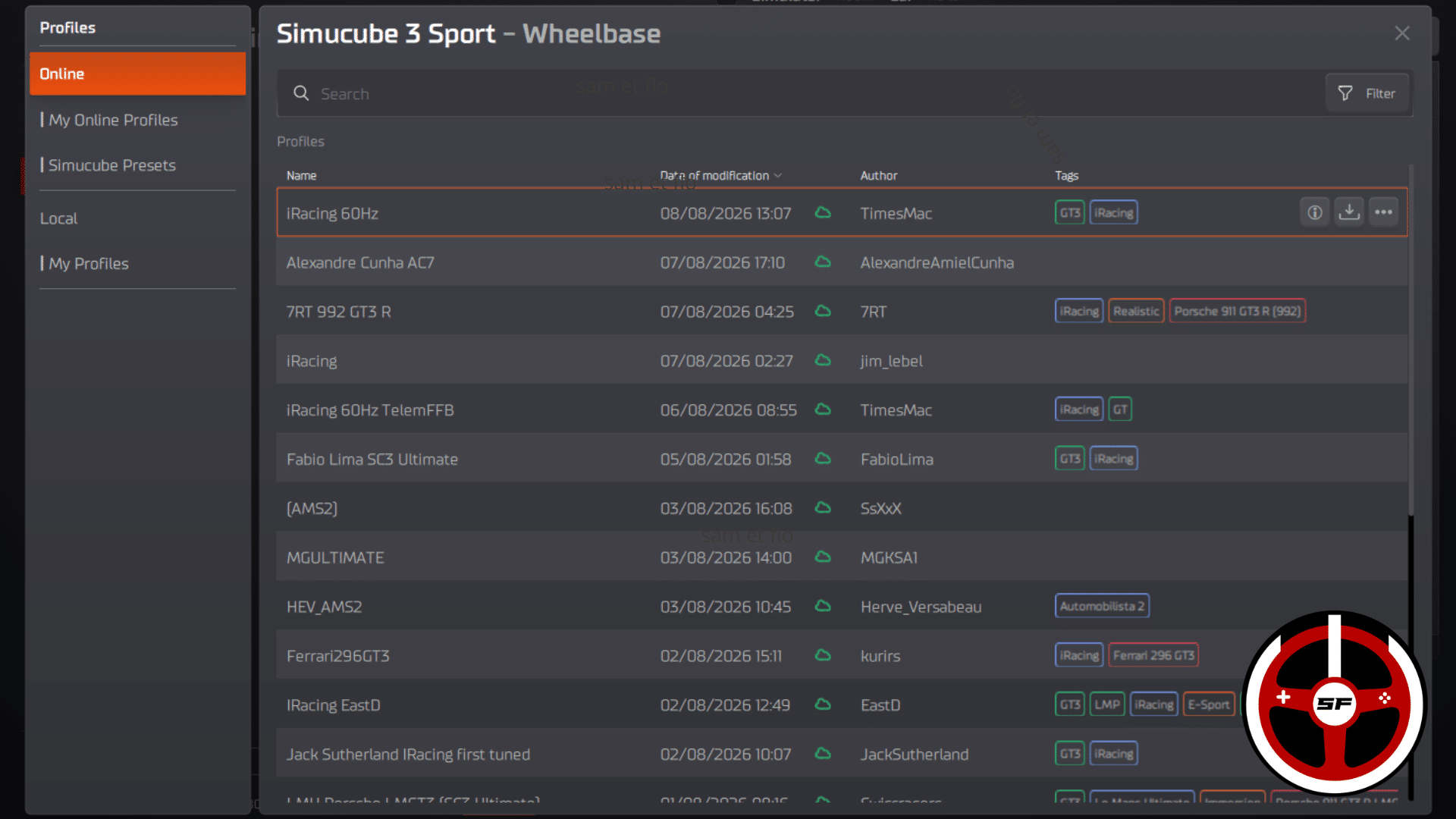This screenshot has height=819, width=1456.
Task: Click the Ferrari 296 GT3 tag
Action: click(1153, 655)
